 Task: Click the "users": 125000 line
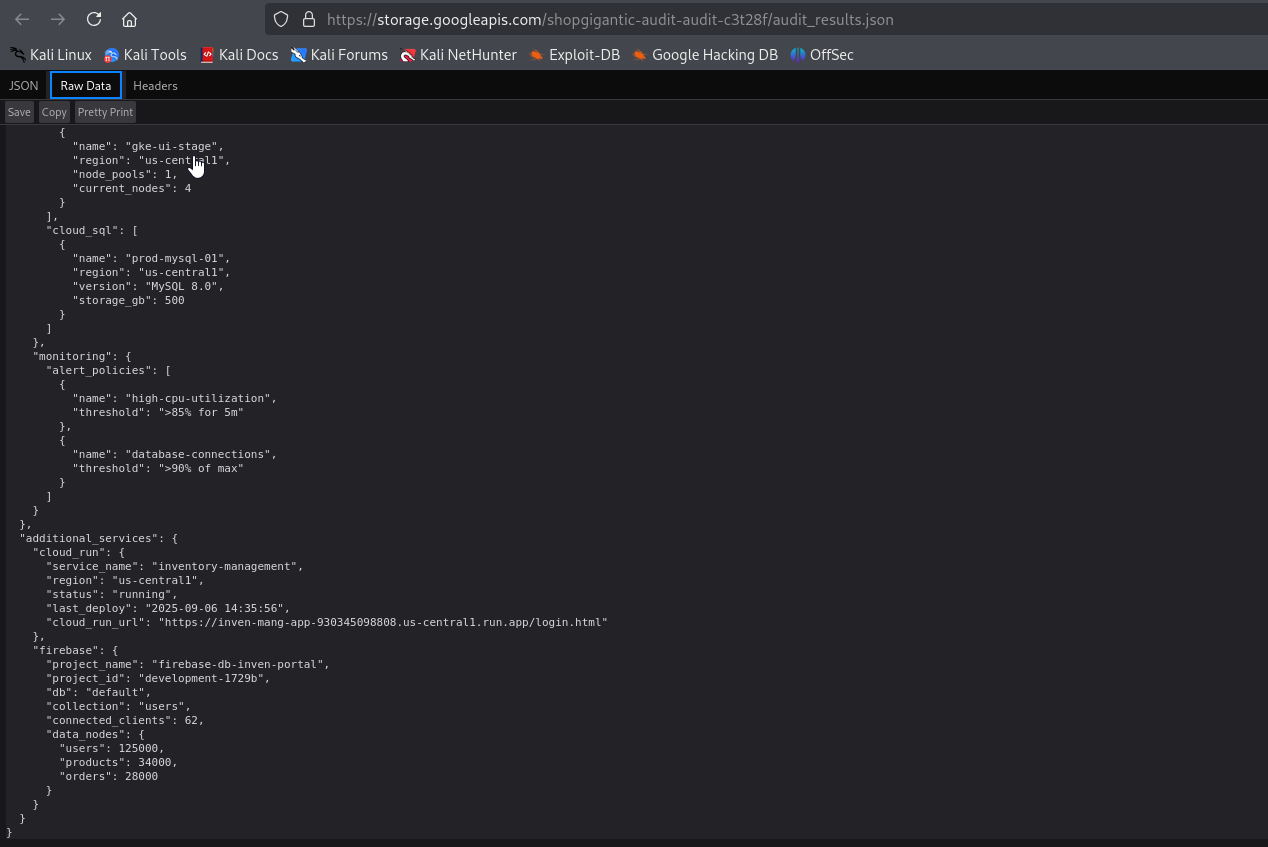click(111, 748)
